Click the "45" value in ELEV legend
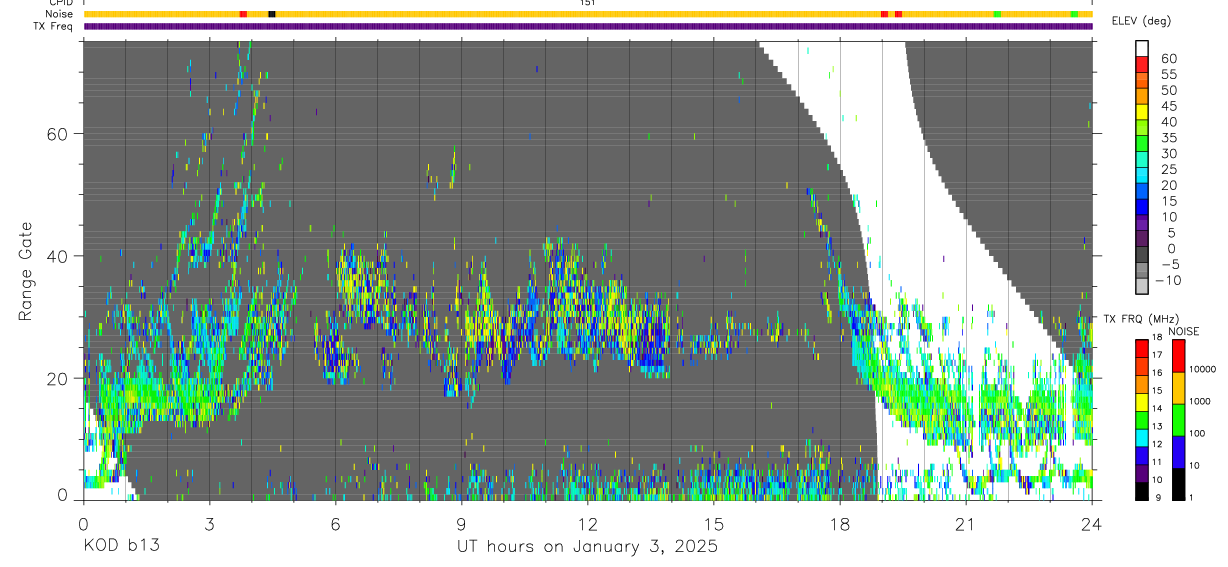 coord(1169,106)
